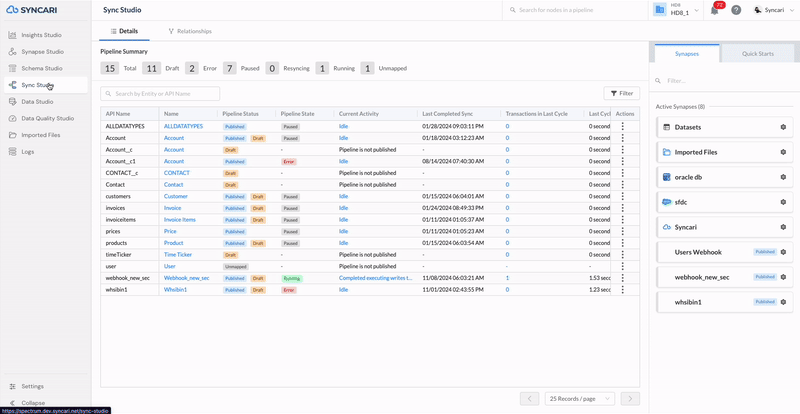Focus the pipeline node search field

point(574,10)
